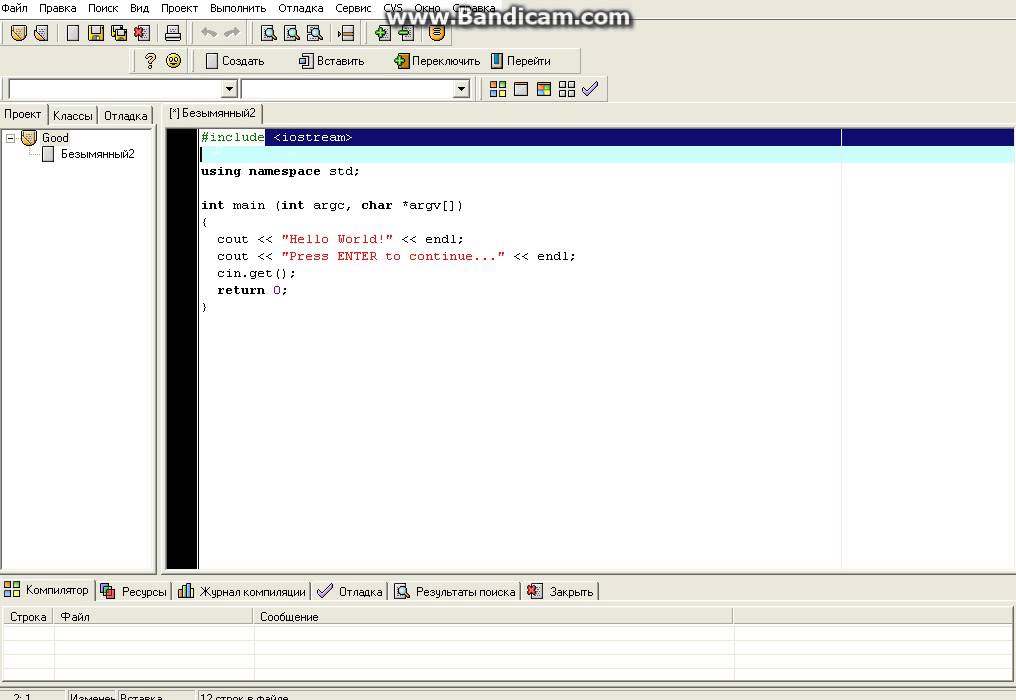1016x700 pixels.
Task: Select the Good project in tree
Action: (55, 138)
